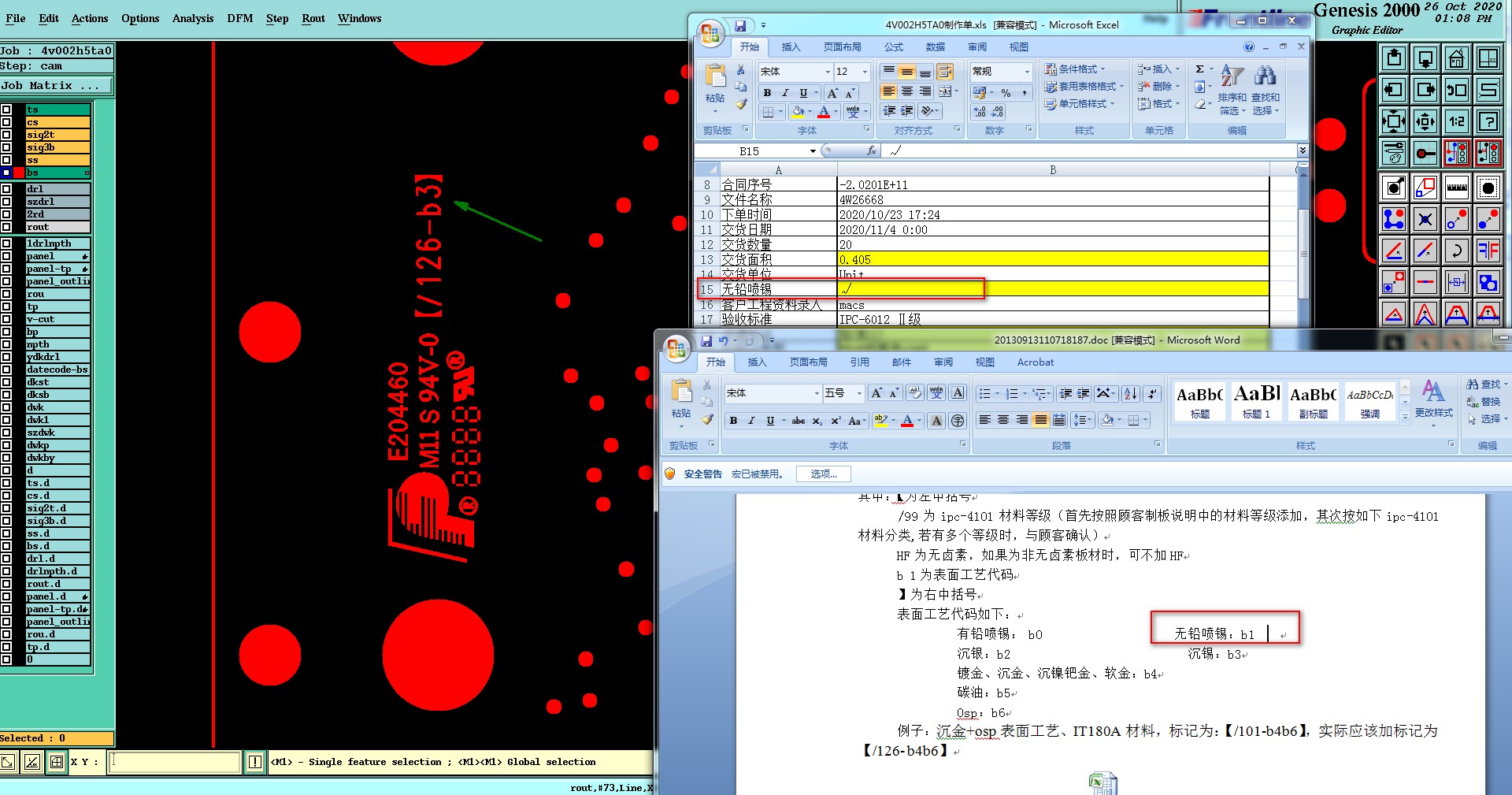Viewport: 1512px width, 795px height.
Task: Click the wrap text icon in Excel
Action: [945, 72]
